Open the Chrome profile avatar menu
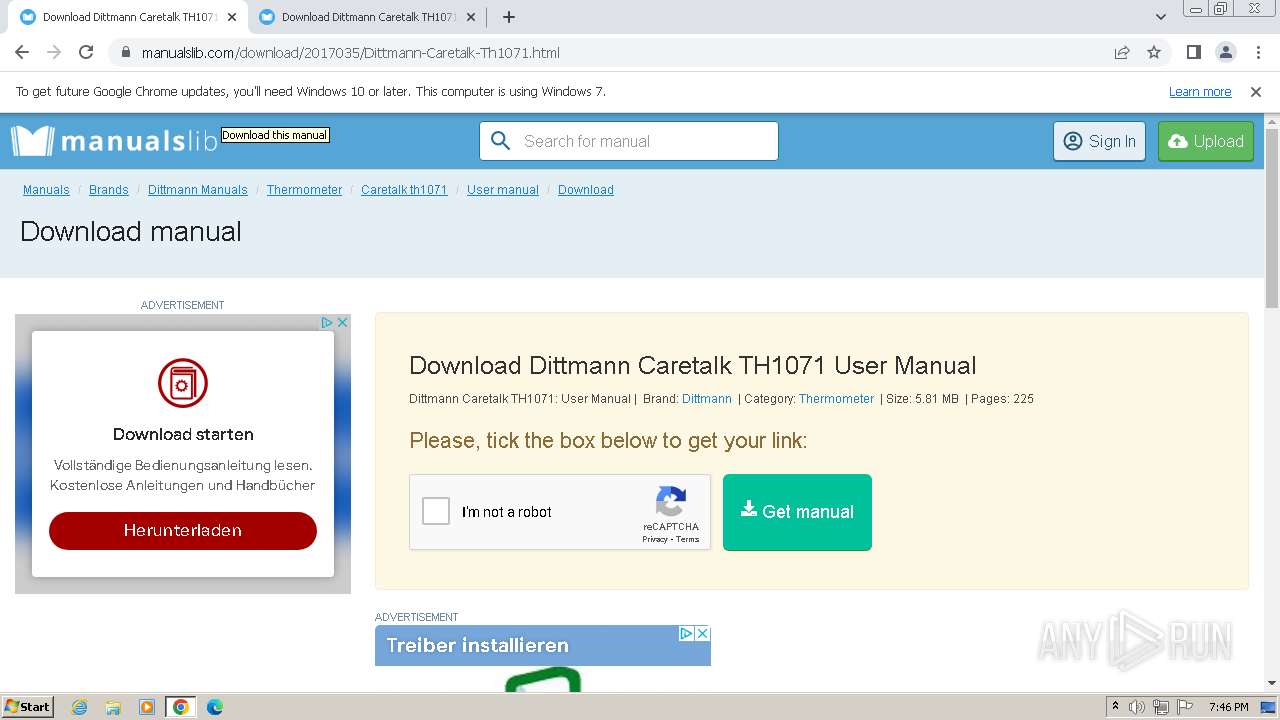The height and width of the screenshot is (720, 1280). coord(1225,52)
